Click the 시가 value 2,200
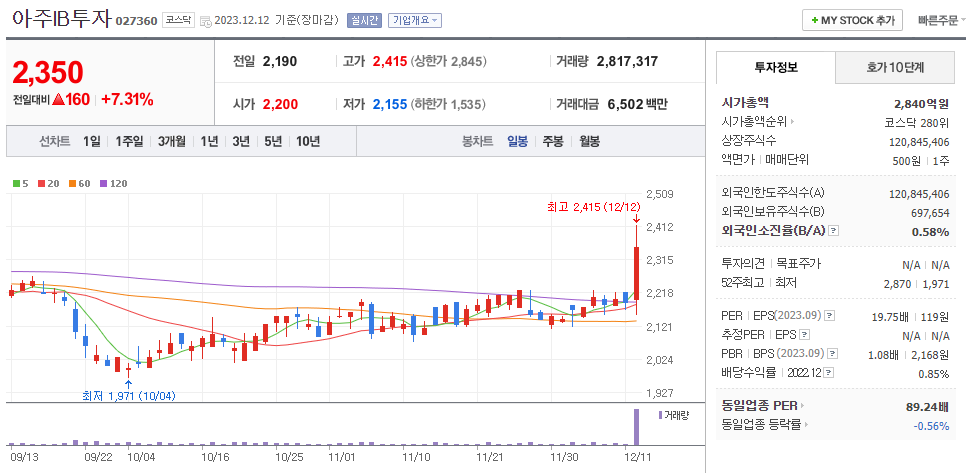 pyautogui.click(x=280, y=104)
